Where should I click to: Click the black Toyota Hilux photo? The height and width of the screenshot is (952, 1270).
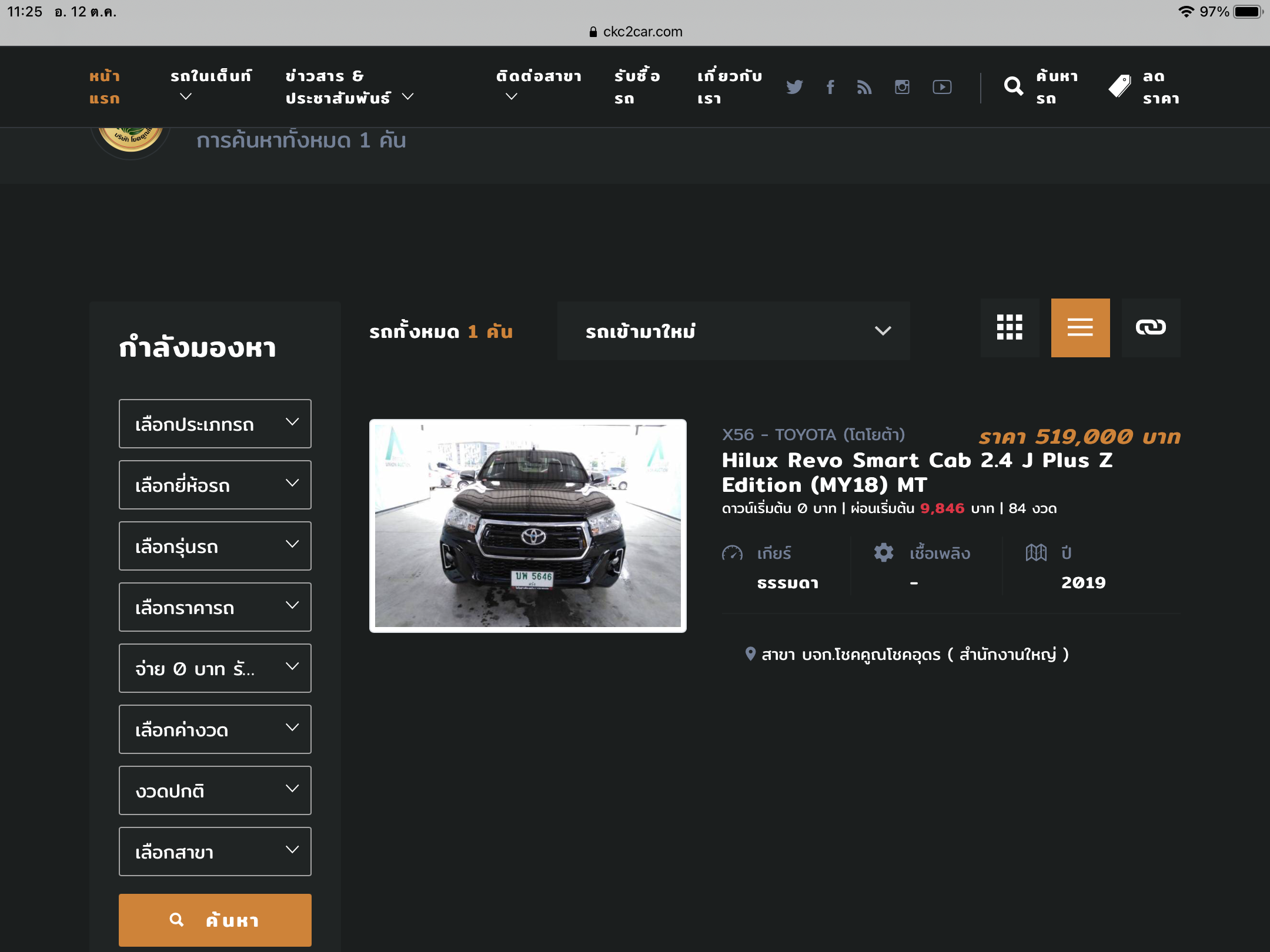527,525
